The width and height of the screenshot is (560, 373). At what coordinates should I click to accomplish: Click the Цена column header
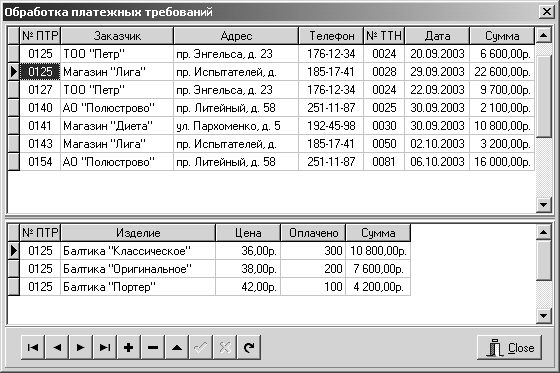click(x=248, y=233)
